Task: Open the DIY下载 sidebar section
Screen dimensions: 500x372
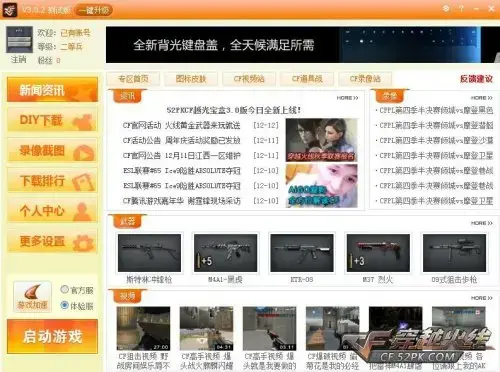Action: (52, 120)
